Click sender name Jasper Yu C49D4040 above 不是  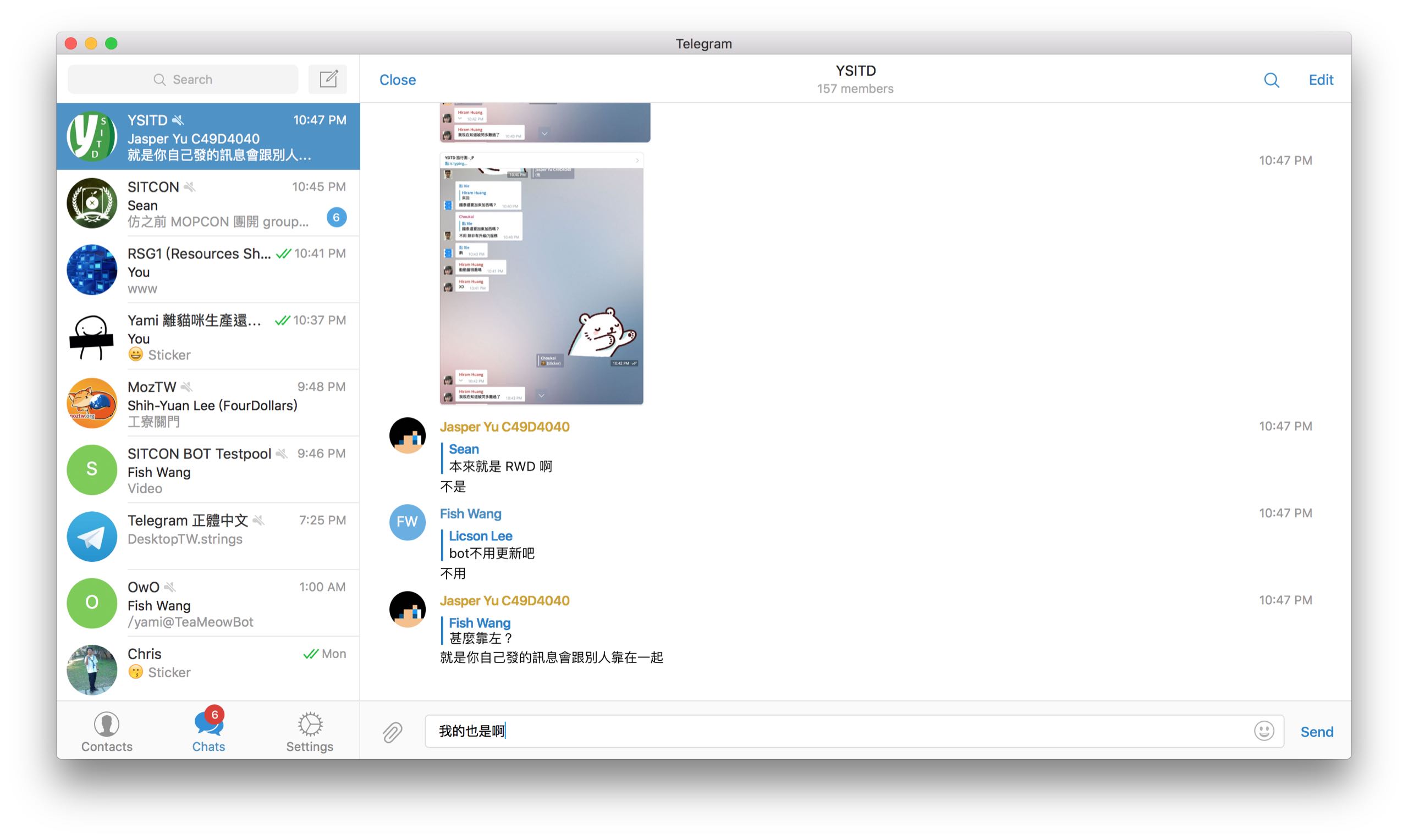tap(504, 427)
